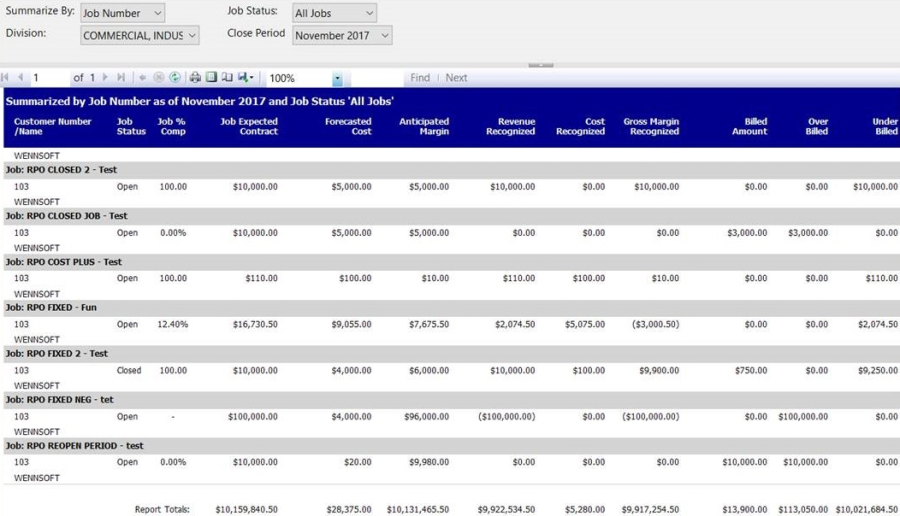Refresh the report

(x=175, y=78)
